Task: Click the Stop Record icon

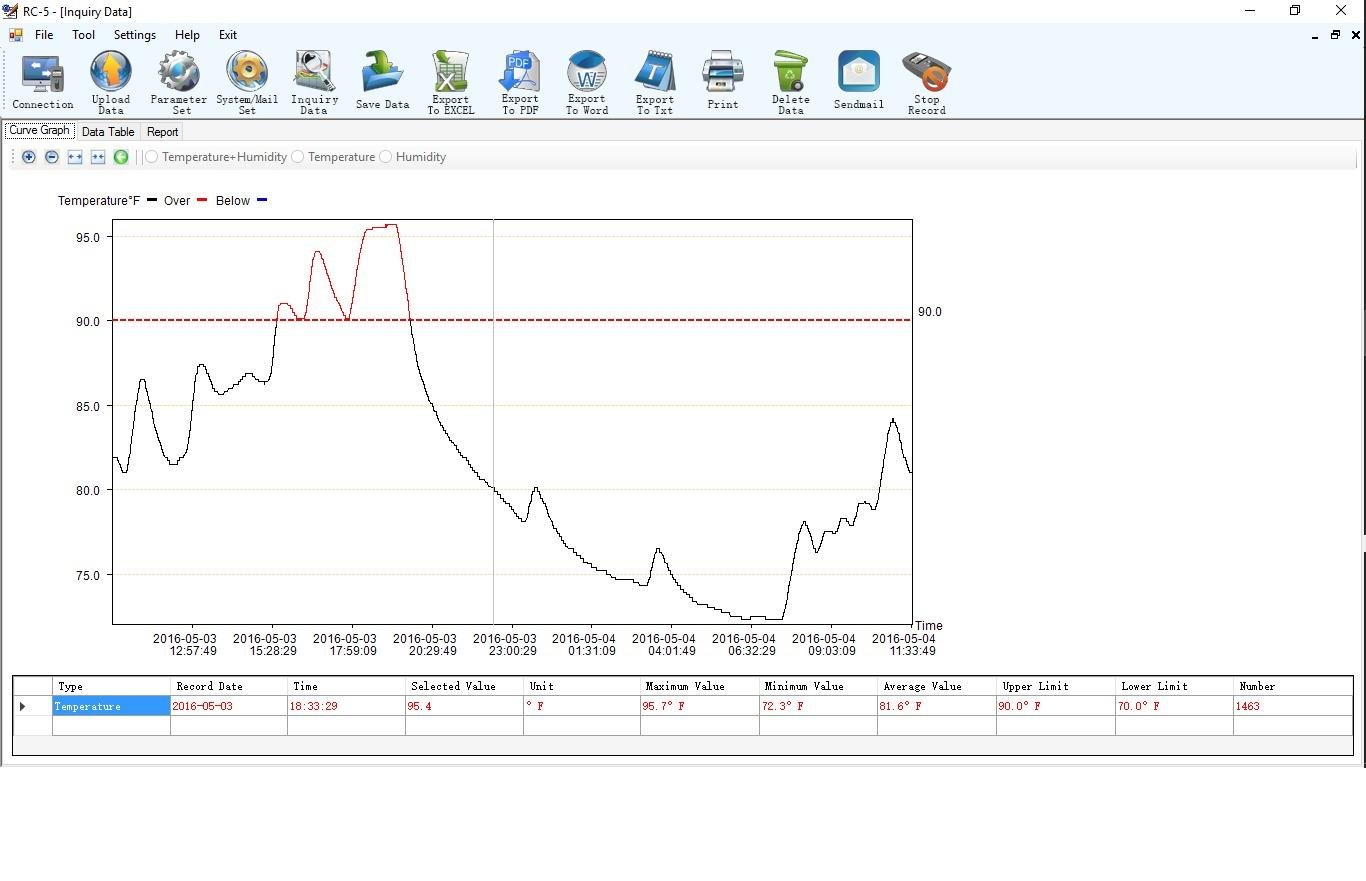Action: click(927, 82)
